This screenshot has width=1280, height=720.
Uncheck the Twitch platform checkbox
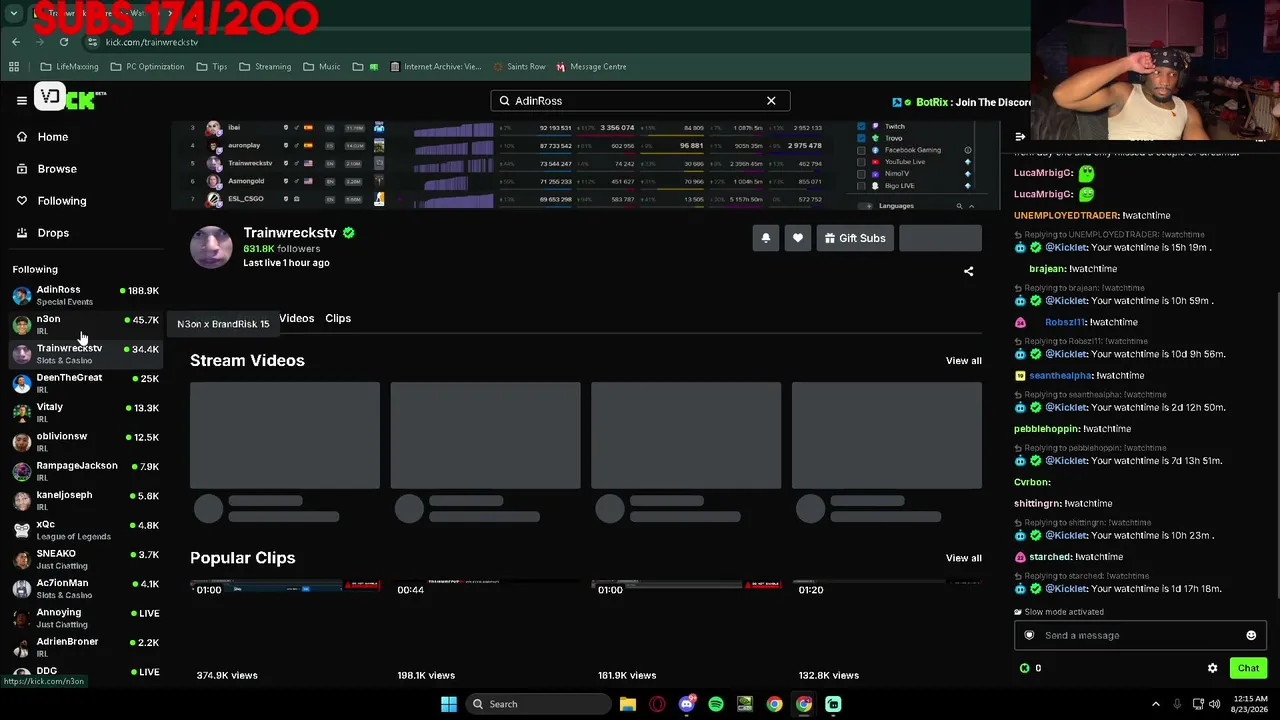pyautogui.click(x=862, y=126)
